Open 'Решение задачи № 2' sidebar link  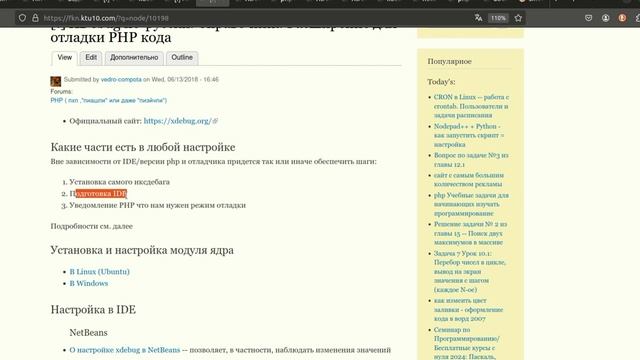click(470, 233)
